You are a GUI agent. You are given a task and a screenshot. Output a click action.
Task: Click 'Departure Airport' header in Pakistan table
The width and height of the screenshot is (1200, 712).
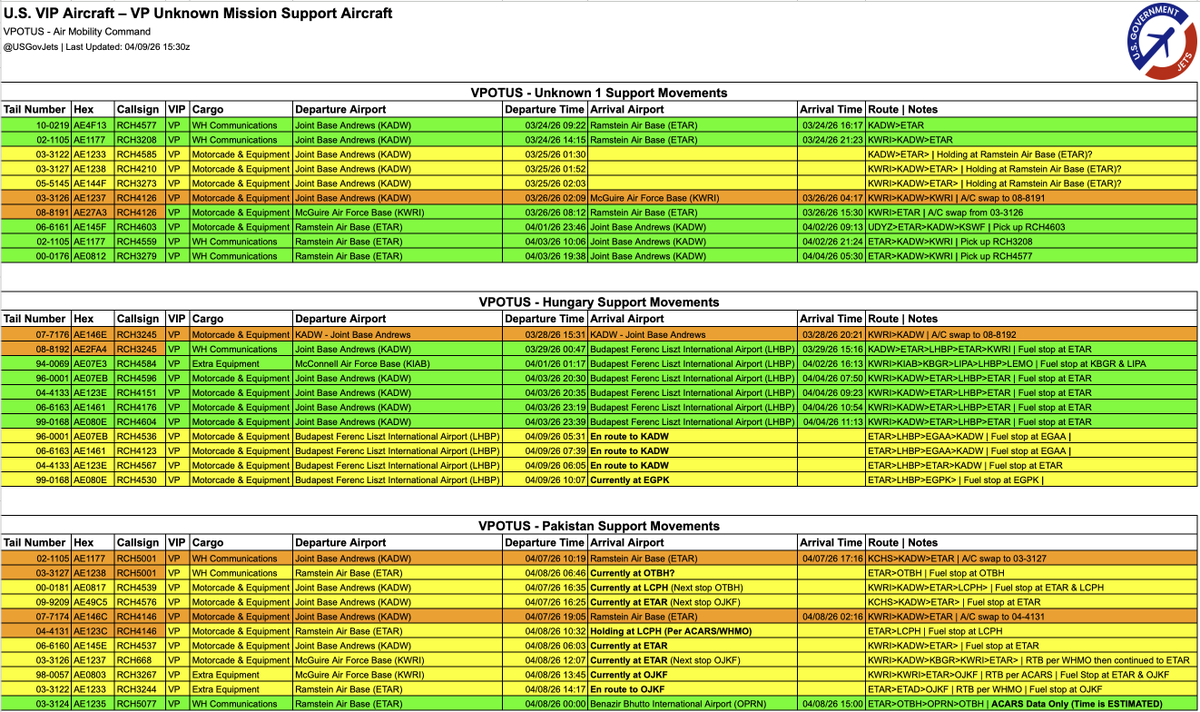(x=396, y=543)
